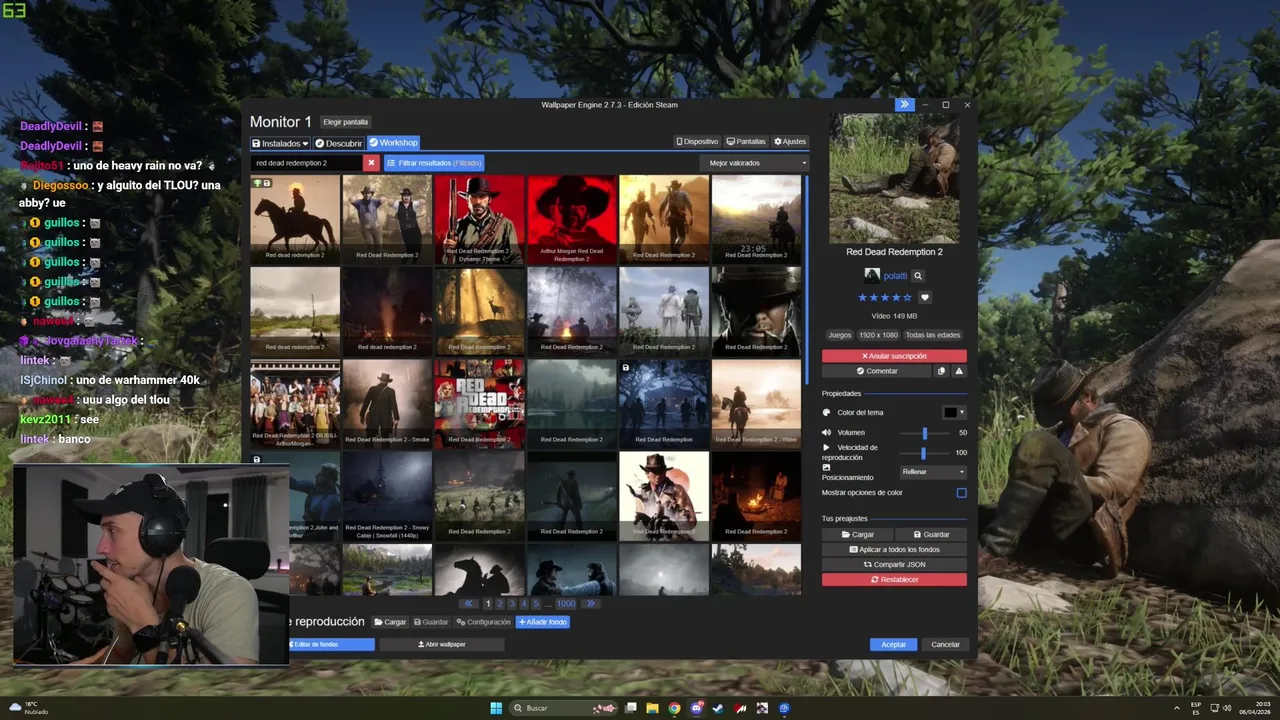Screen dimensions: 1280x720
Task: Click the Juegos tag
Action: (839, 335)
